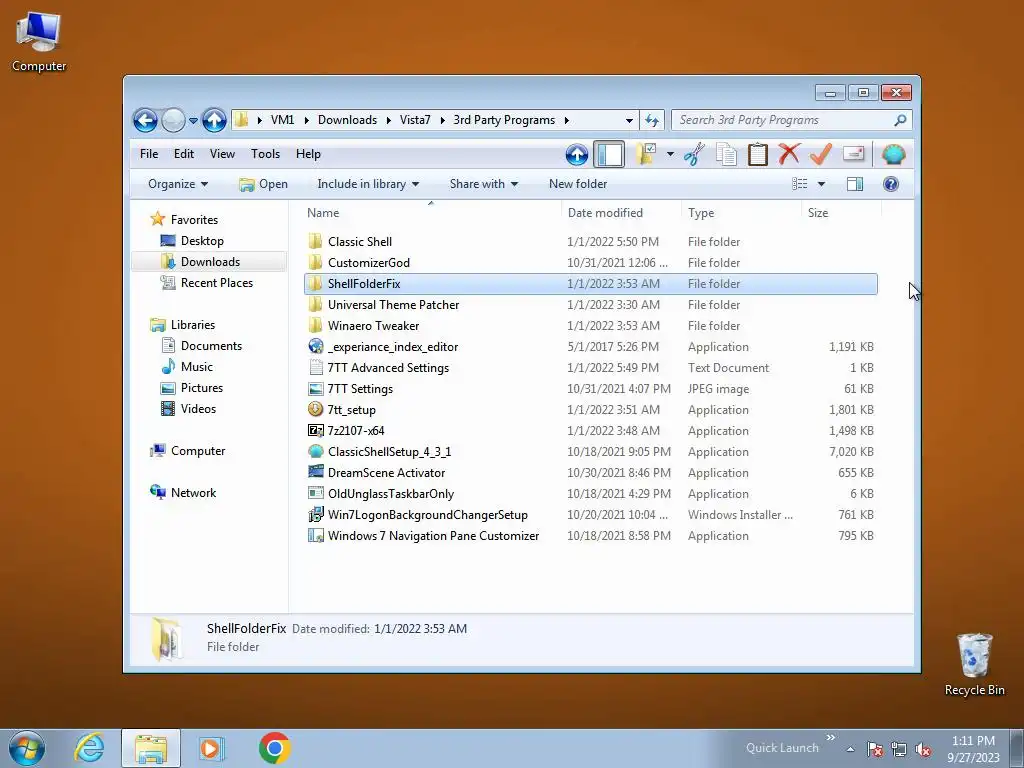Select the Classic Shell folder
The image size is (1024, 768).
(x=590, y=242)
